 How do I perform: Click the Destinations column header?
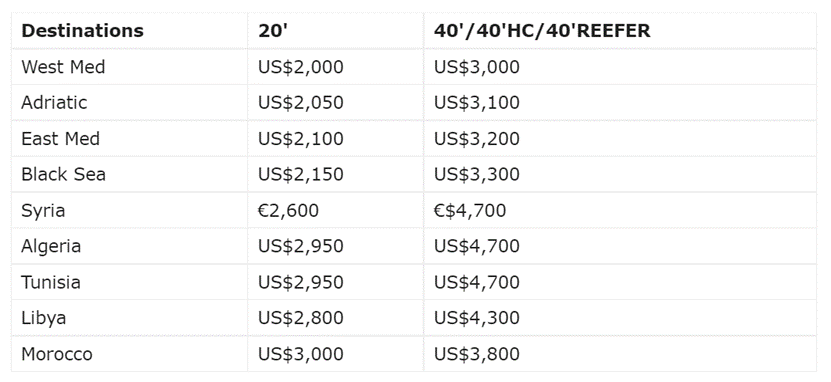(129, 31)
